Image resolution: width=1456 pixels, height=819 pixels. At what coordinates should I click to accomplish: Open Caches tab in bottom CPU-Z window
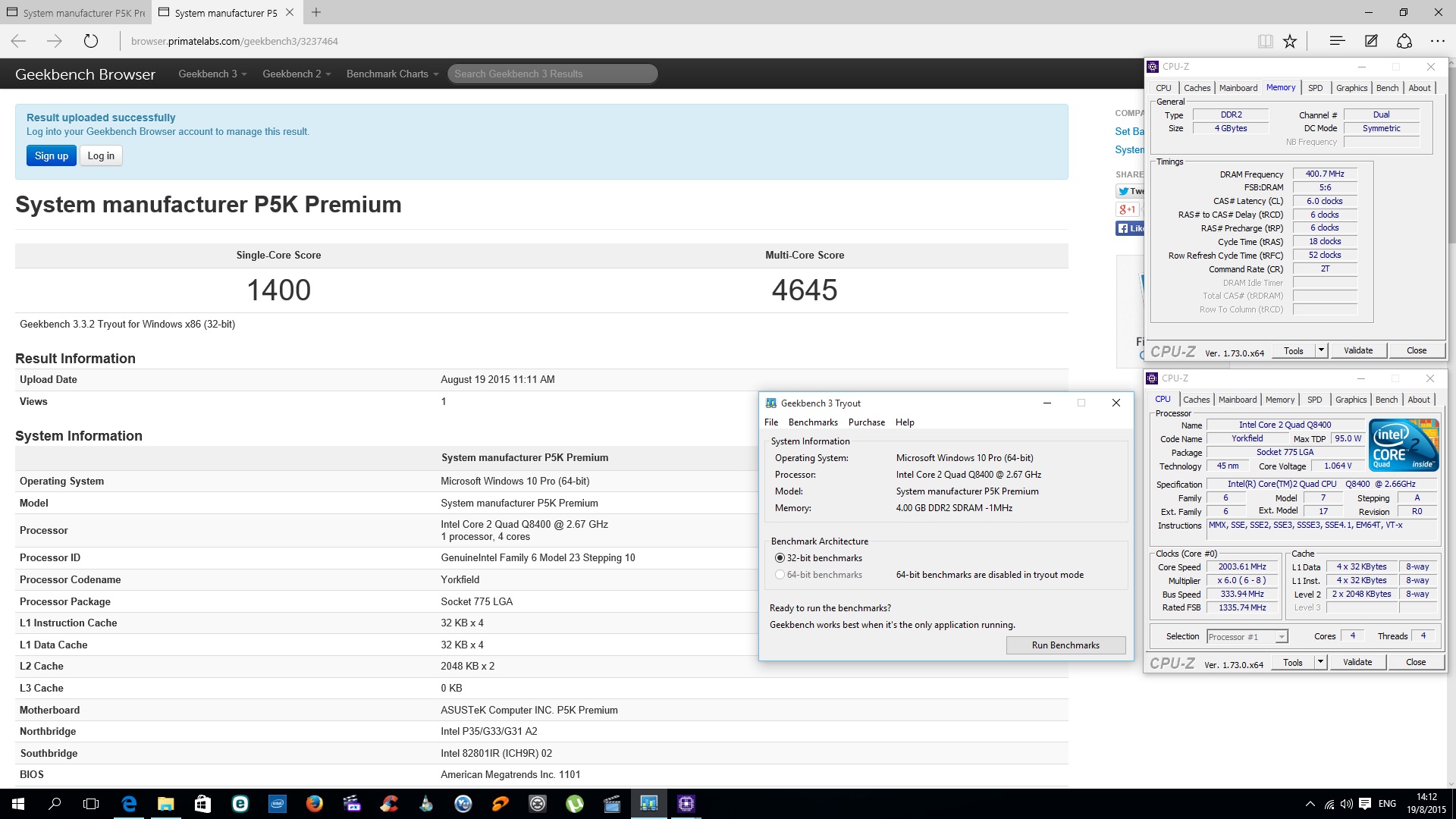(1197, 400)
